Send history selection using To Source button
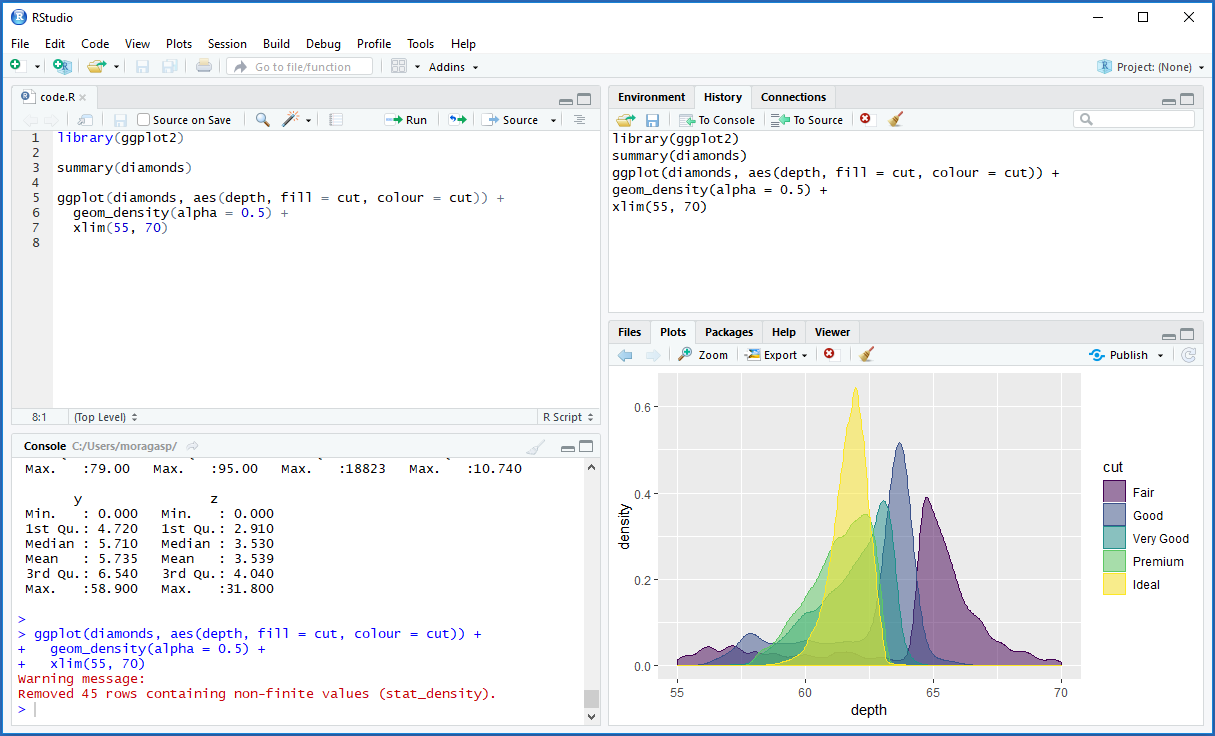Screen dimensions: 1215x736 (x=807, y=119)
